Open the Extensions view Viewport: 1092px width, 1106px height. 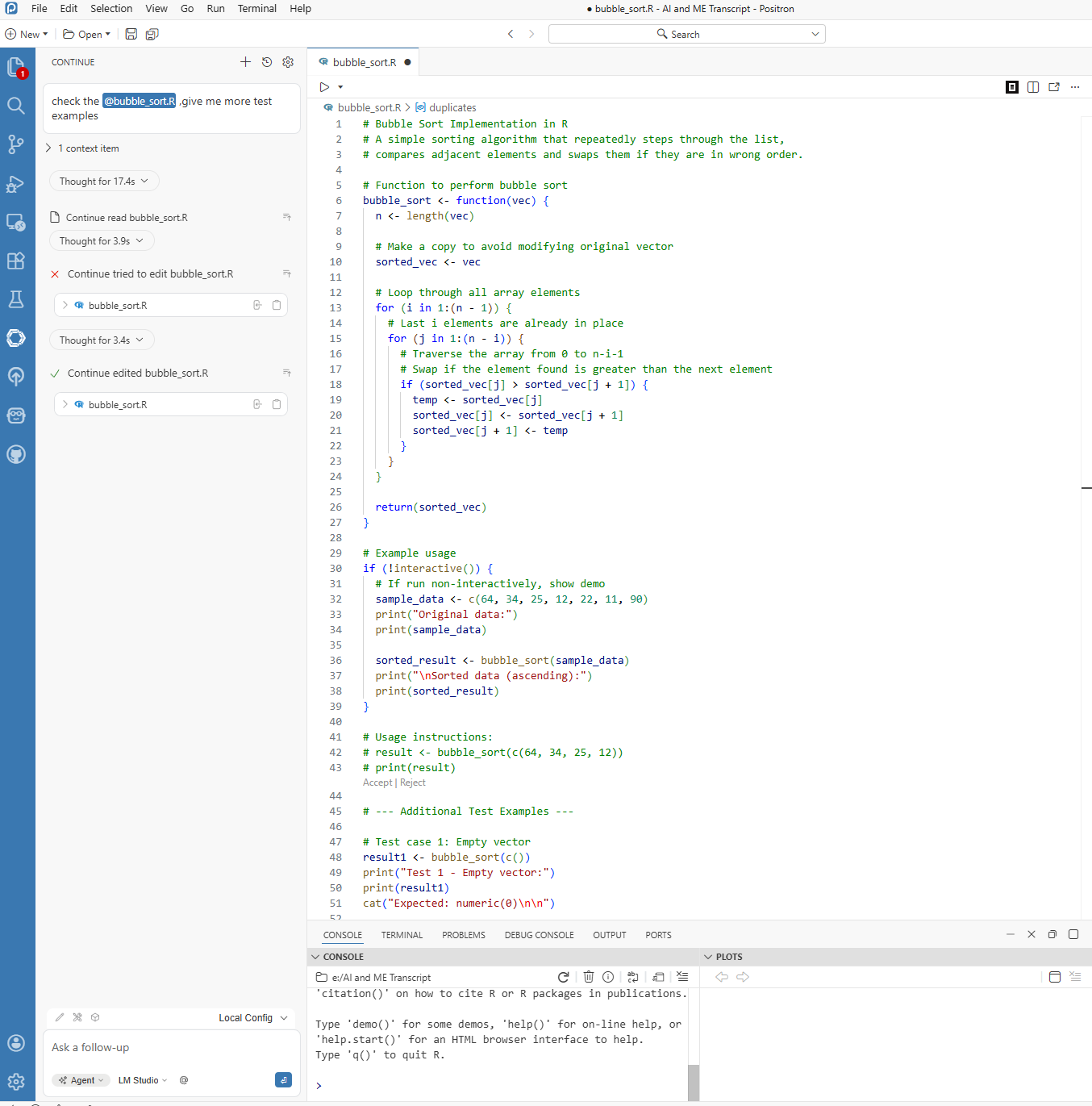coord(15,261)
